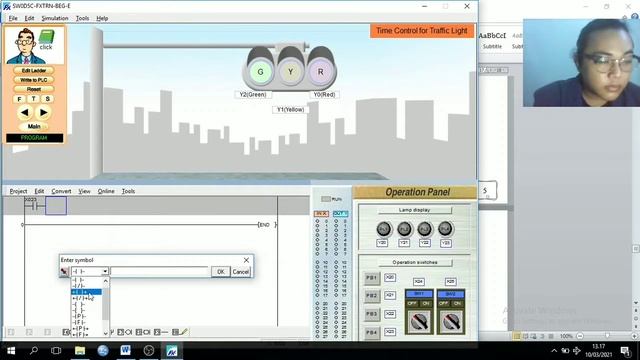Open the Windows Start menu
640x360 pixels.
[x=11, y=351]
